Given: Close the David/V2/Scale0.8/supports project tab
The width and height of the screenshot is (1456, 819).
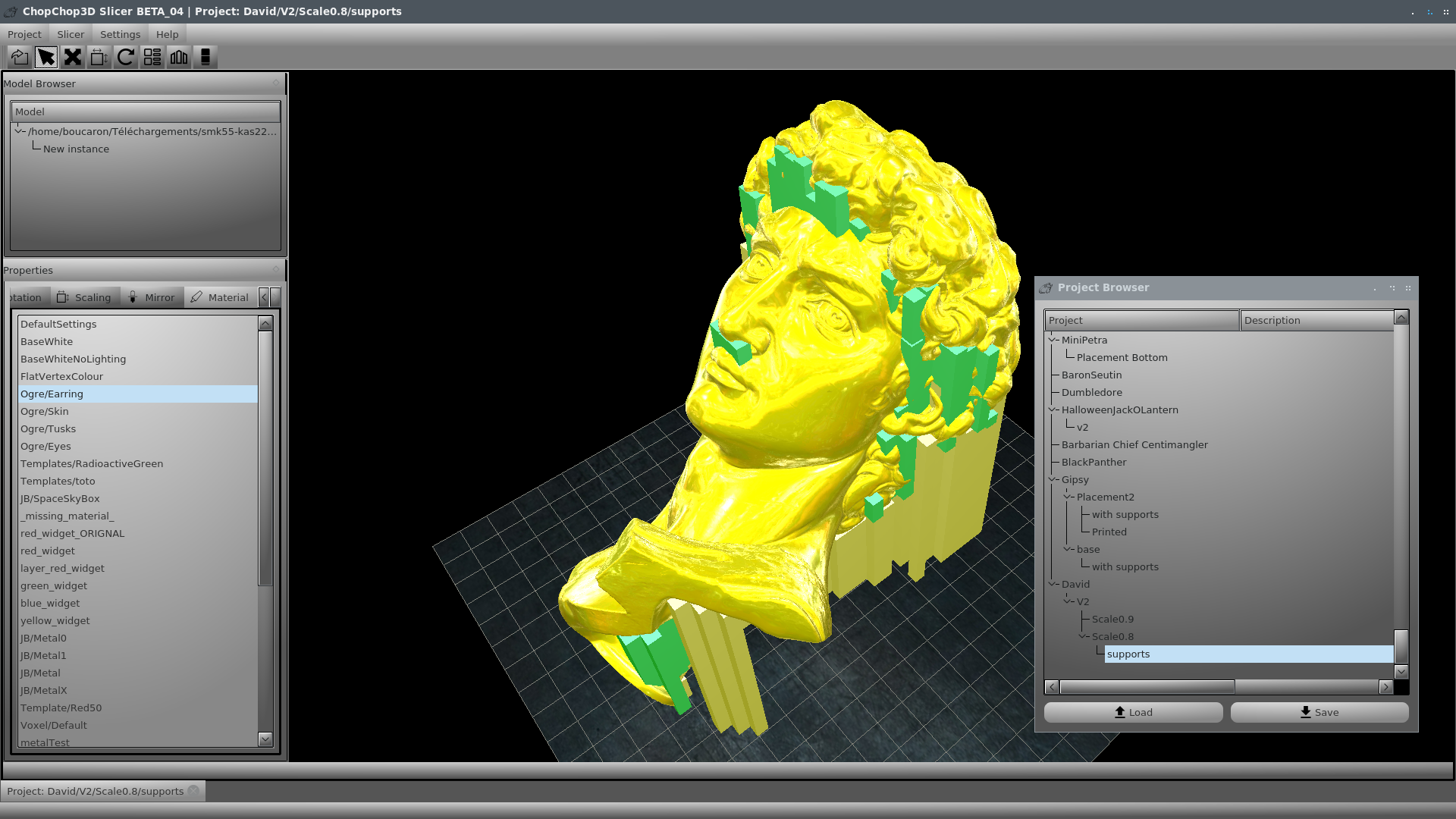Looking at the screenshot, I should pyautogui.click(x=194, y=791).
